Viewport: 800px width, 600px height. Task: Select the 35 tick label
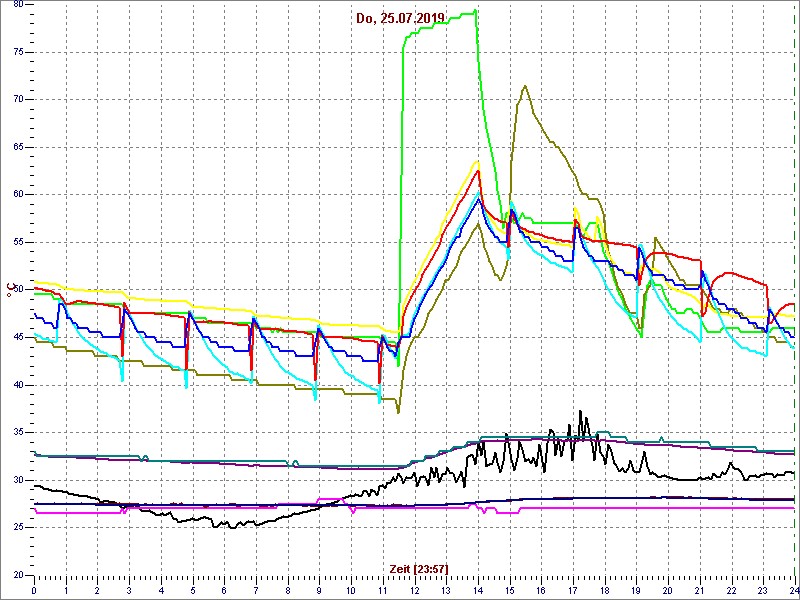19,432
